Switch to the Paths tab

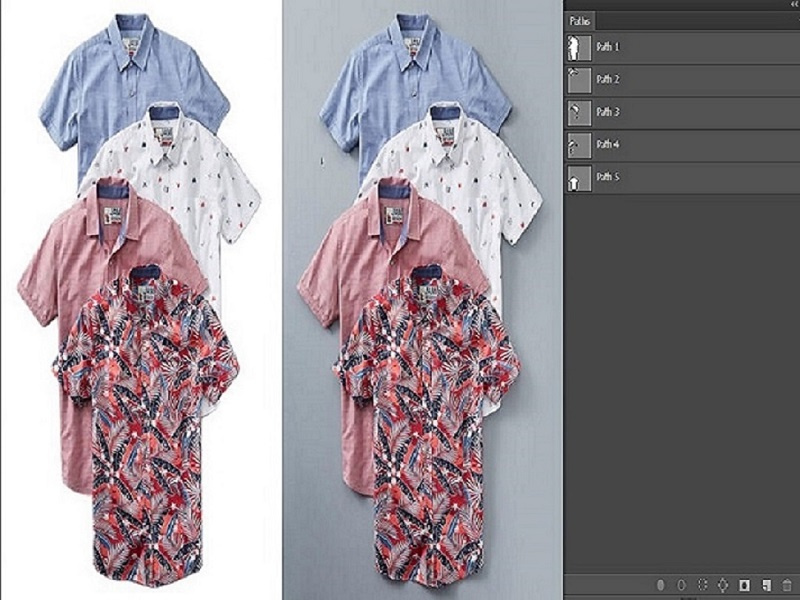[579, 20]
